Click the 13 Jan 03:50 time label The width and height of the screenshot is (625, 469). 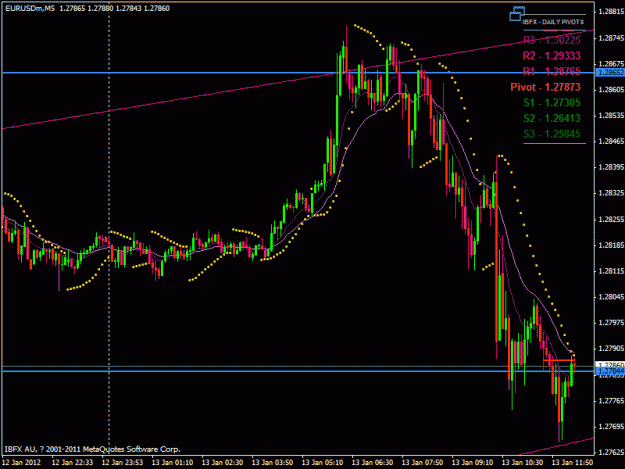[273, 463]
